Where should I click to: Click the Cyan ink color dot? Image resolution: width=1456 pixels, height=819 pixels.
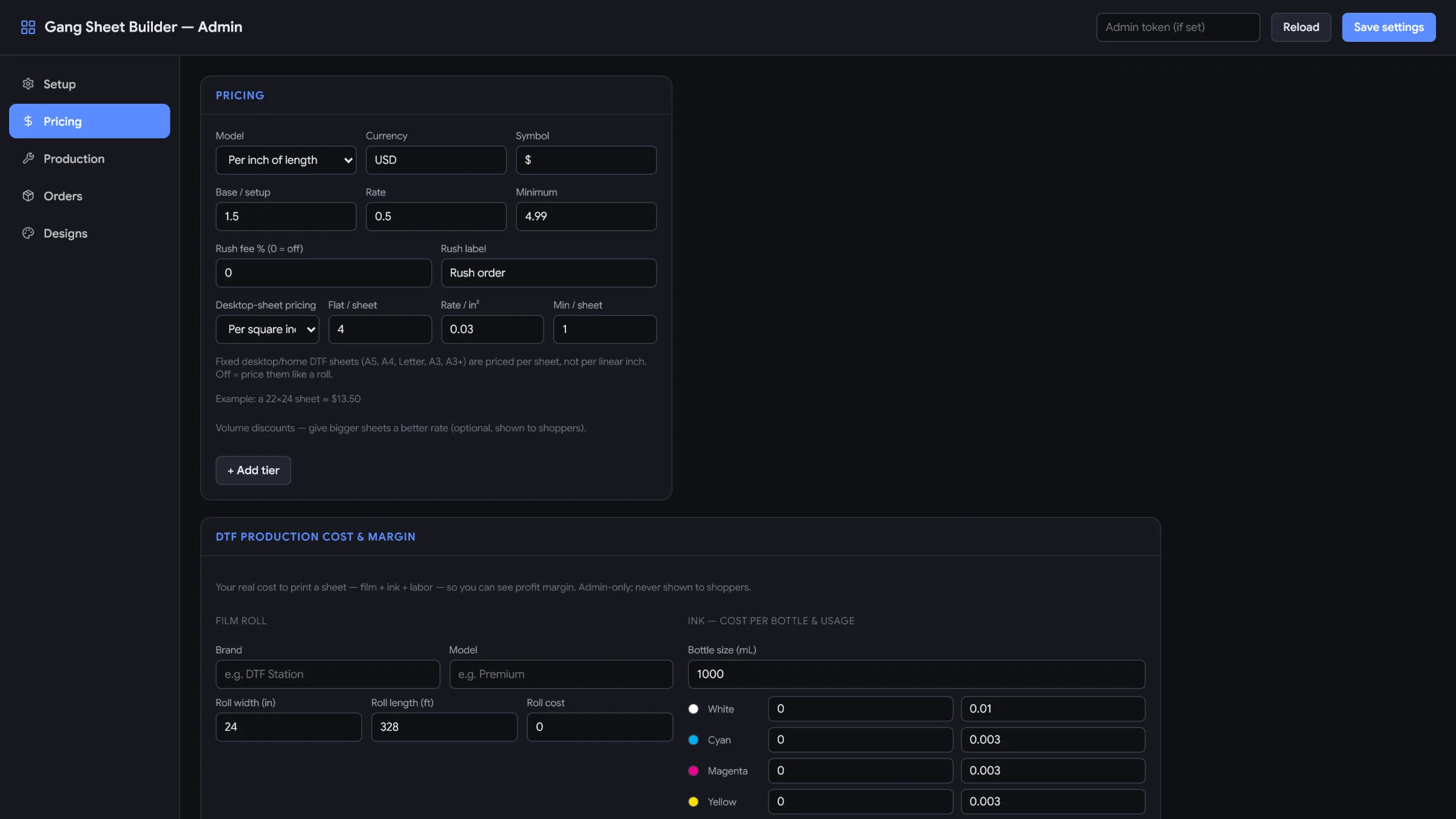693,740
